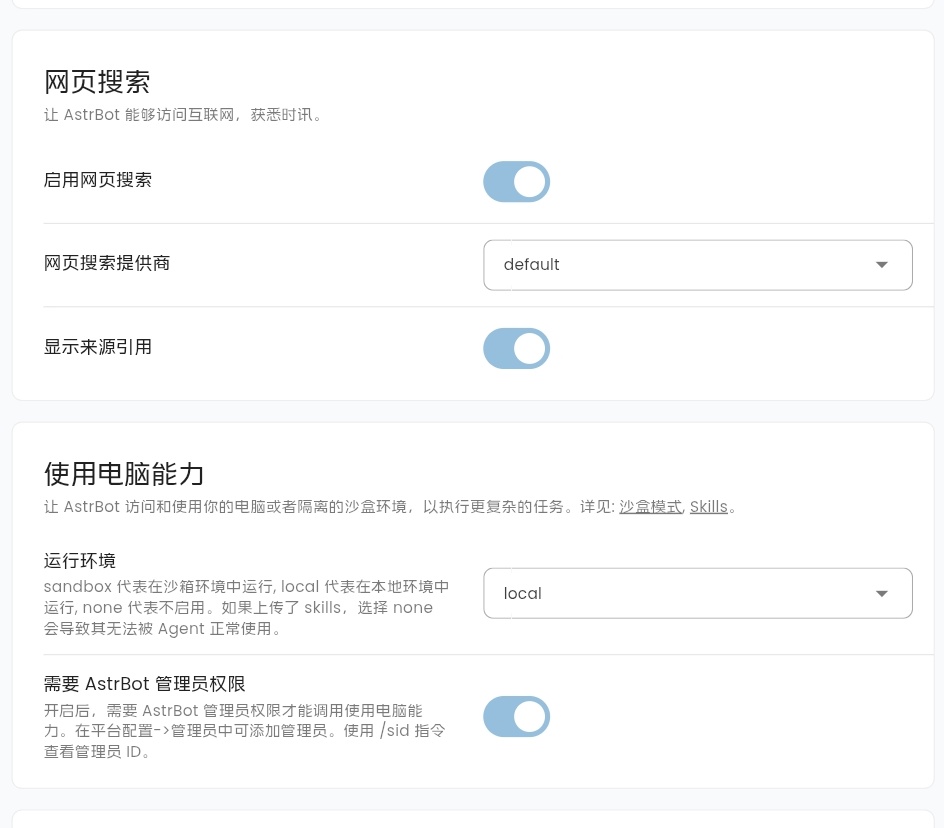Viewport: 944px width, 828px height.
Task: Toggle 需要 AstrBot 管理员权限 switch
Action: (x=517, y=717)
